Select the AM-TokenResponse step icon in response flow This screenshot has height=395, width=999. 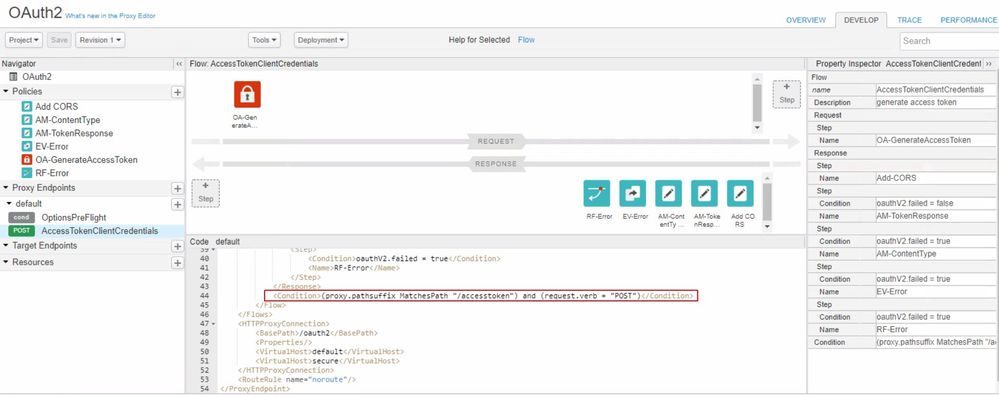[704, 193]
